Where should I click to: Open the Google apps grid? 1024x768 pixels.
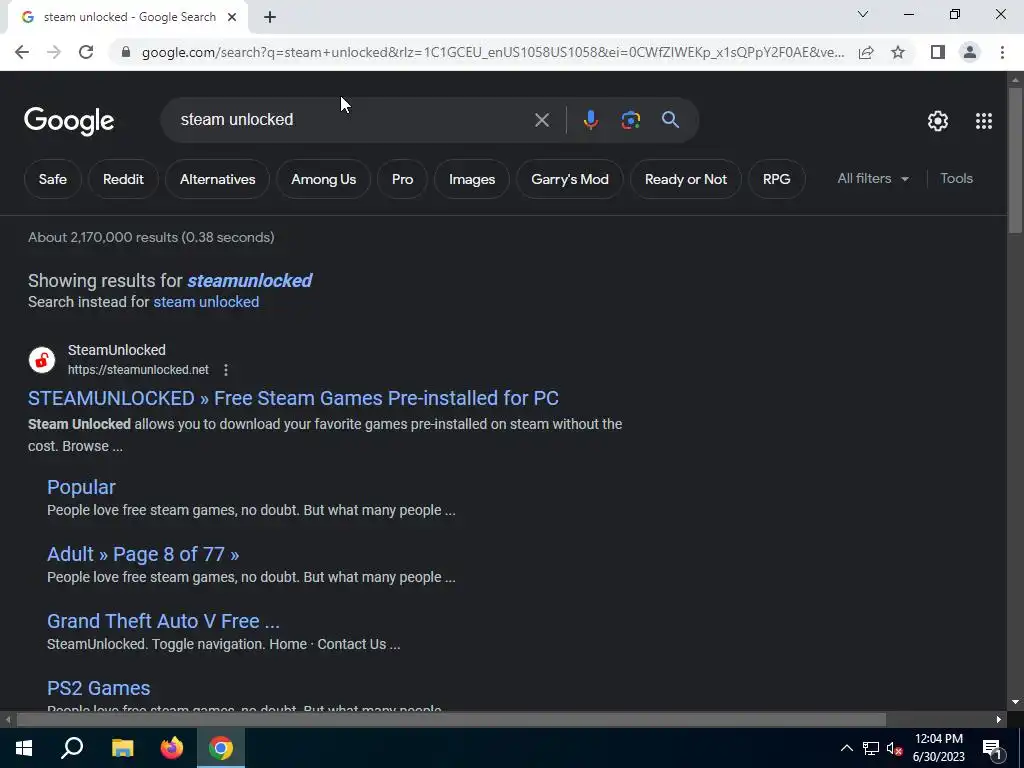click(x=984, y=121)
